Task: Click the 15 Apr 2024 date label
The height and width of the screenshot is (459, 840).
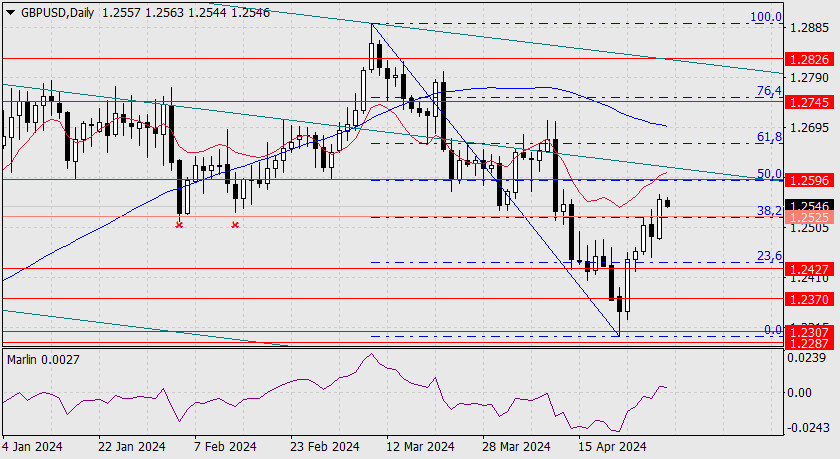Action: tap(612, 446)
